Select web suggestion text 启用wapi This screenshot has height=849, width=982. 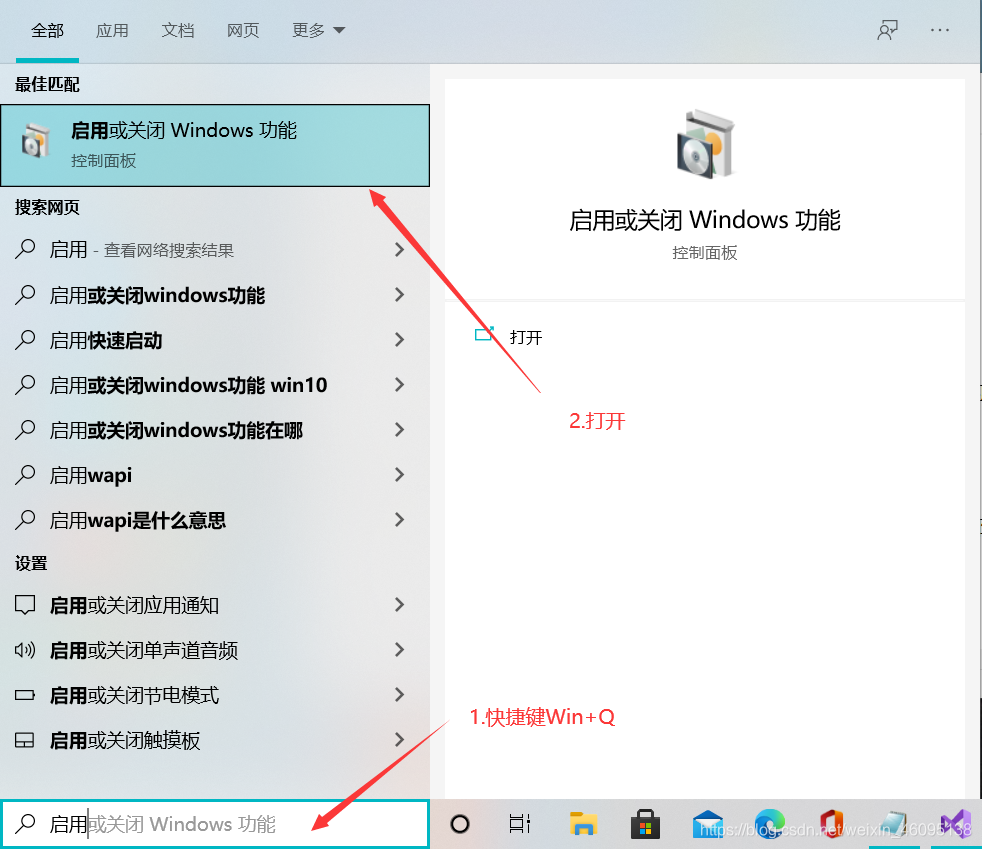(x=91, y=476)
